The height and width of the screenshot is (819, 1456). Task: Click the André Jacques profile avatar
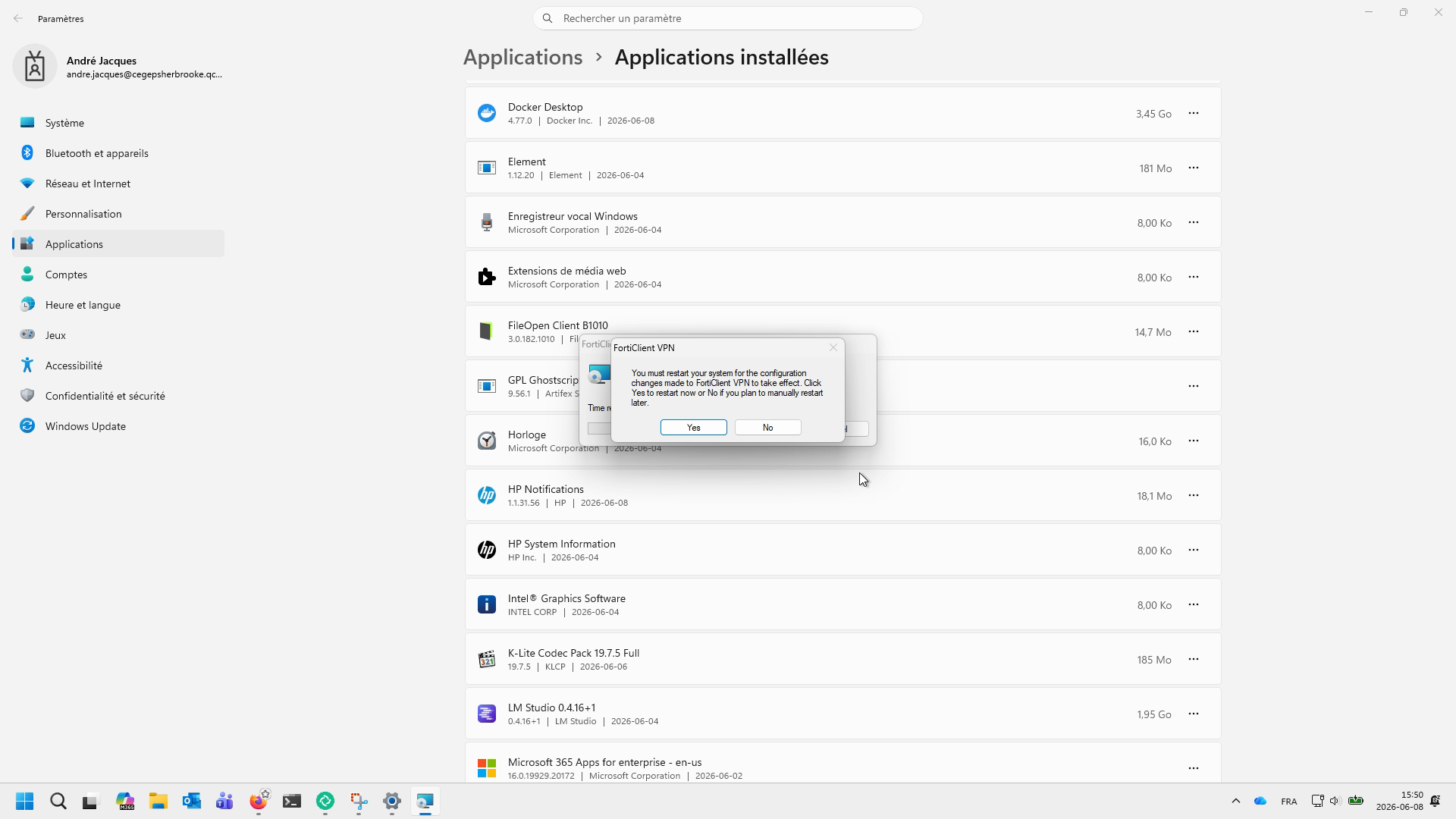pos(35,67)
